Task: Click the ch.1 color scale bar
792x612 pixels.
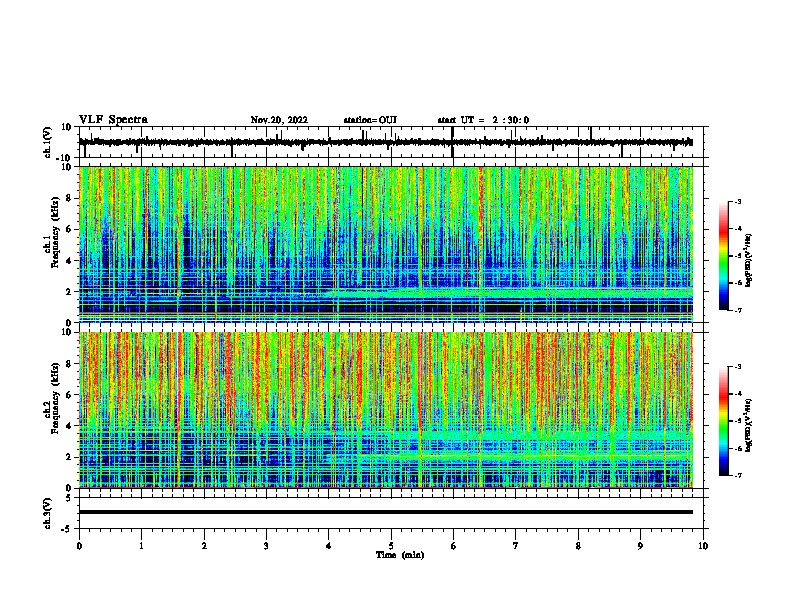Action: (x=723, y=256)
